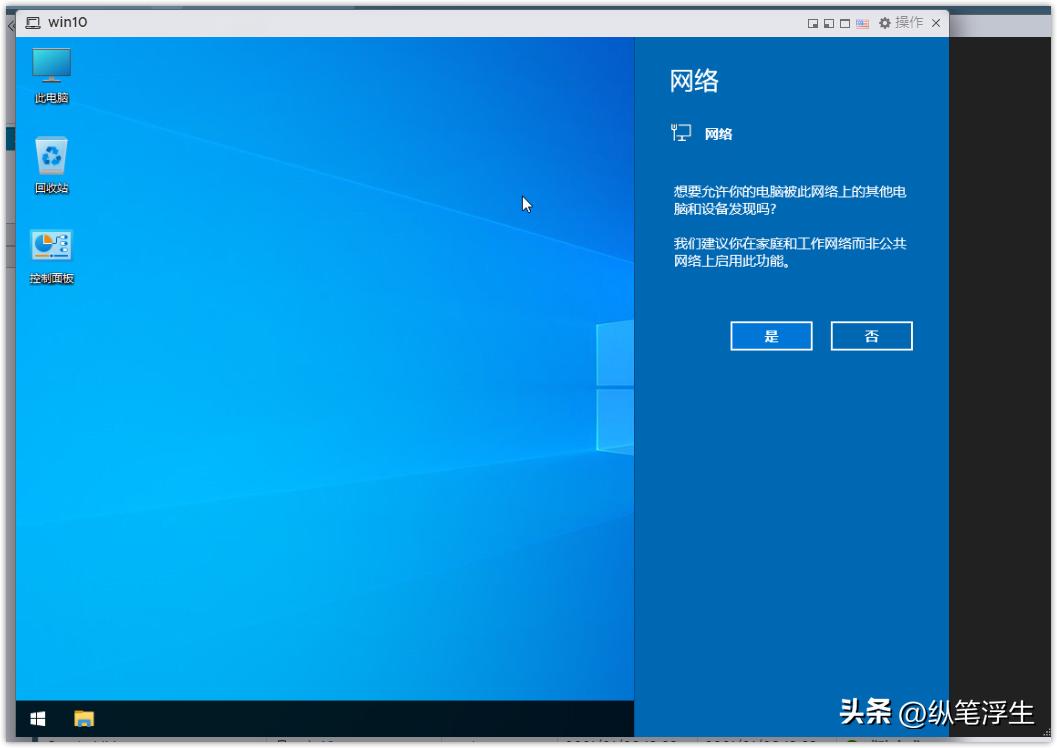Screen dimensions: 1057x748
Task: Click the third screen-mode icon in VM toolbar
Action: (x=845, y=22)
